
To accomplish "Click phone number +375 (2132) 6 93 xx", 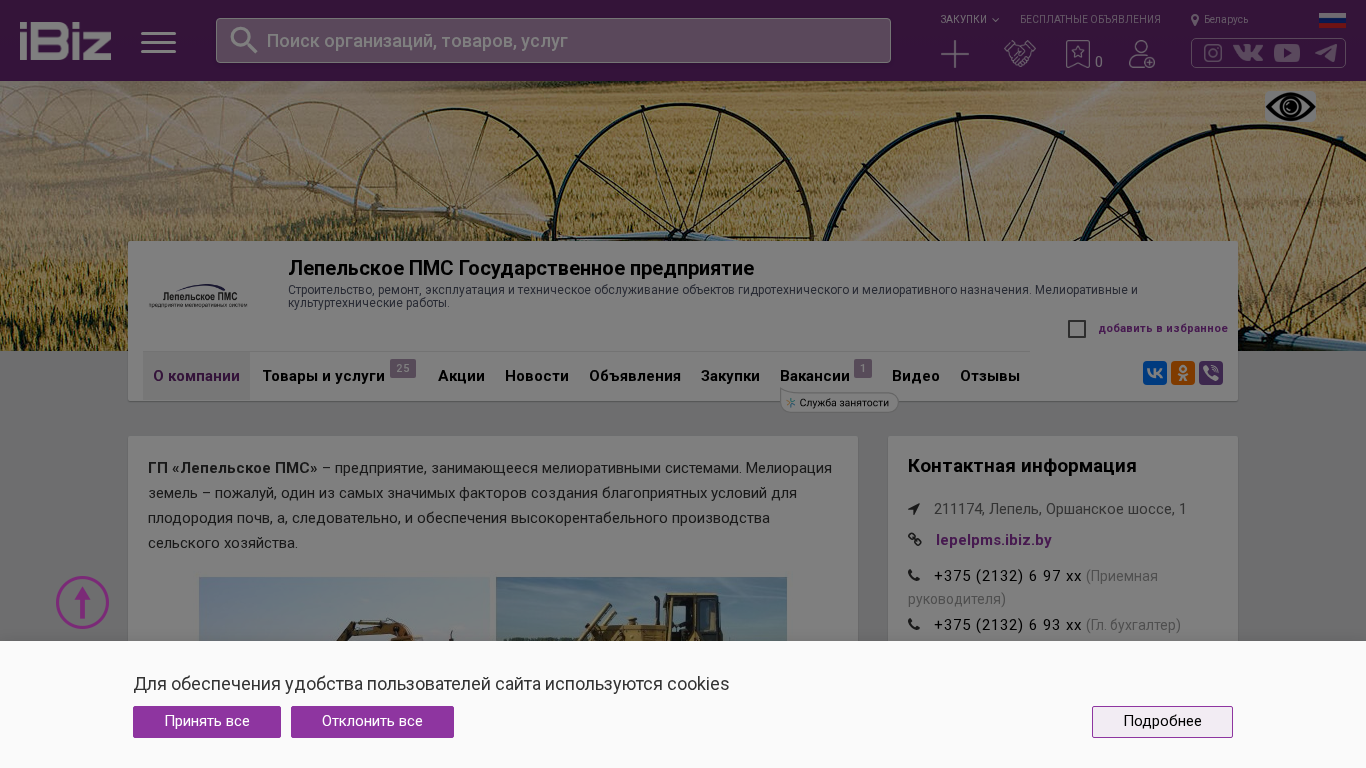I will pos(1008,625).
